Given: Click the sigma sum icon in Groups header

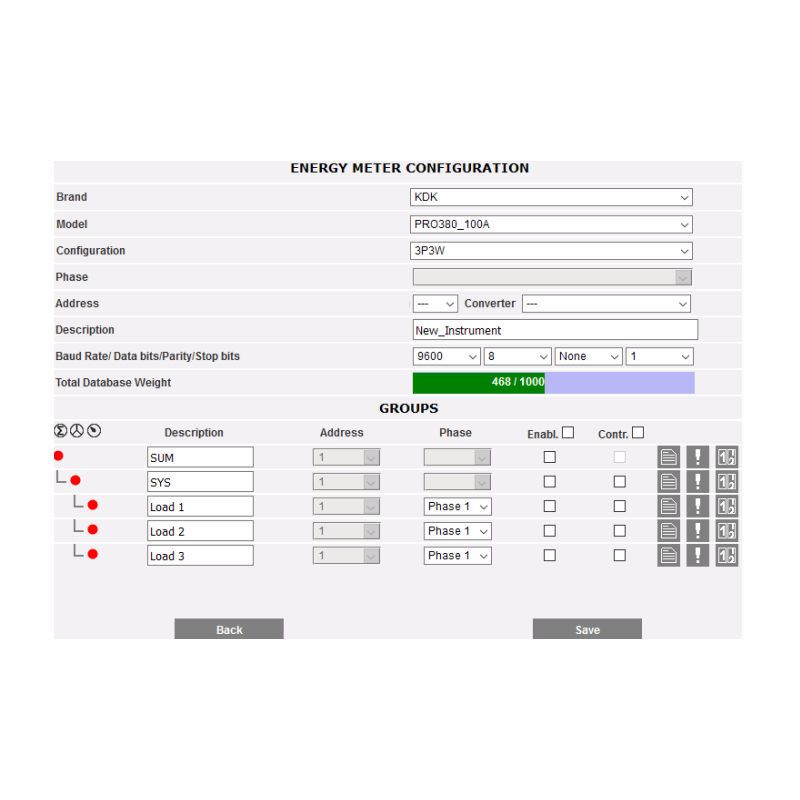Looking at the screenshot, I should click(x=61, y=431).
